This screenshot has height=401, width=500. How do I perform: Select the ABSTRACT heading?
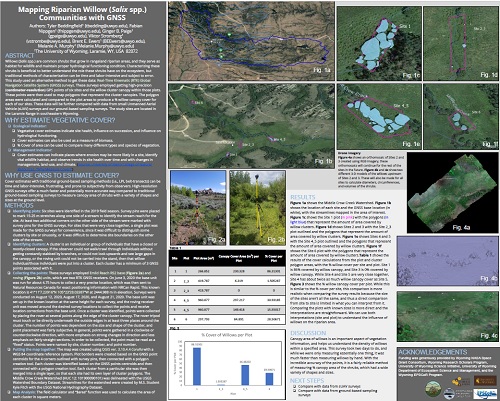19,55
